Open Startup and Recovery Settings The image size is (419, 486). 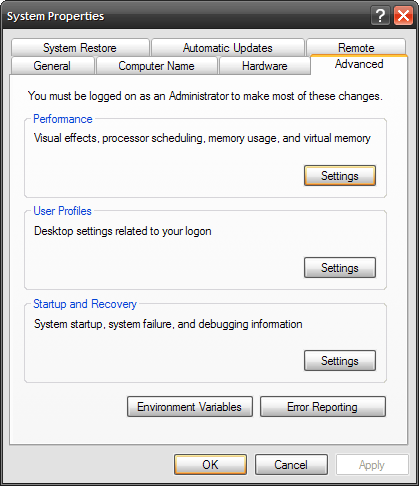(x=340, y=361)
